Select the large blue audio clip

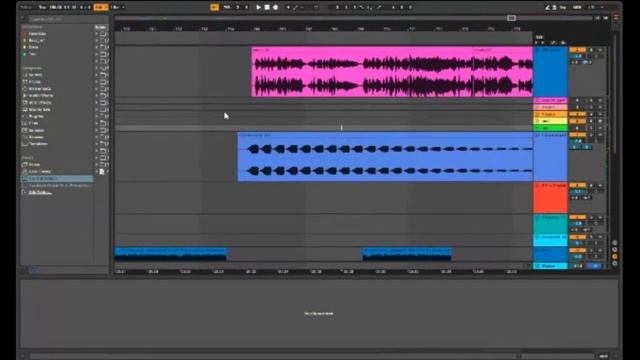(385, 156)
